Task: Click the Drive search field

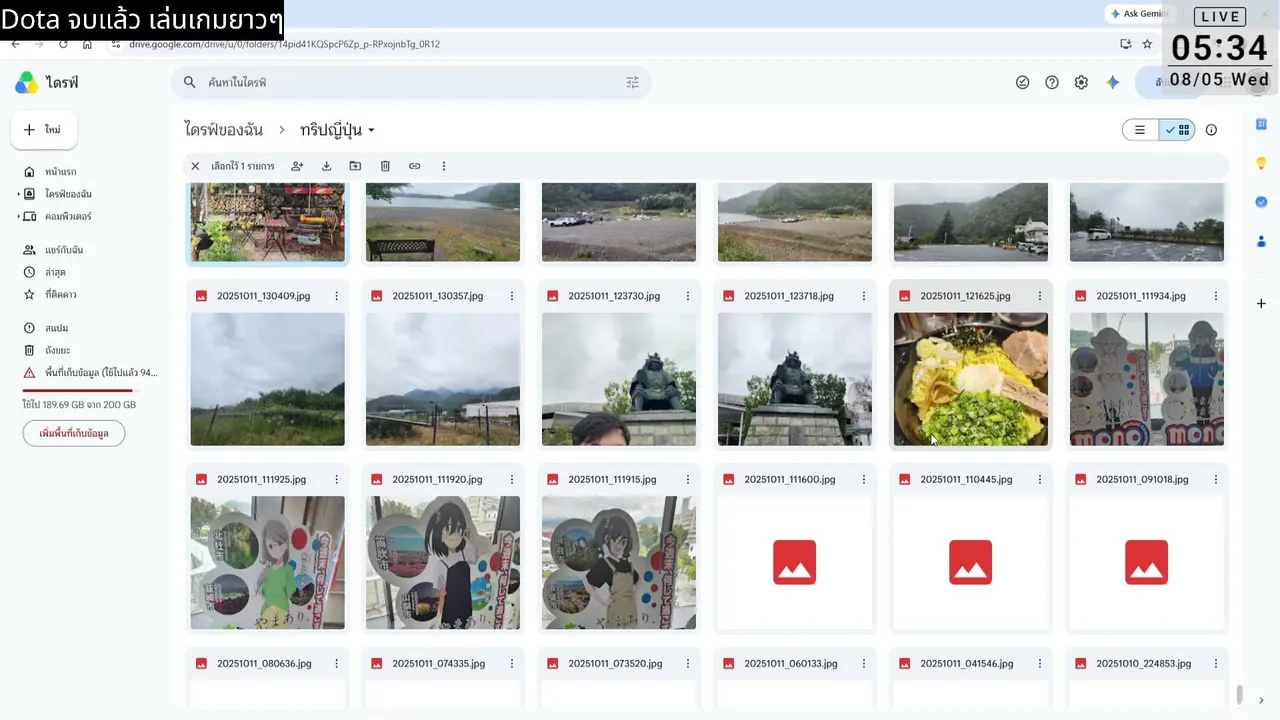Action: click(411, 83)
